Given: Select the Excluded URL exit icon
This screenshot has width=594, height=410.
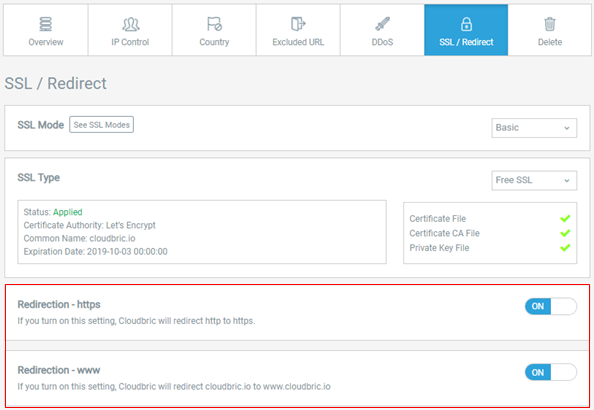Looking at the screenshot, I should 298,24.
